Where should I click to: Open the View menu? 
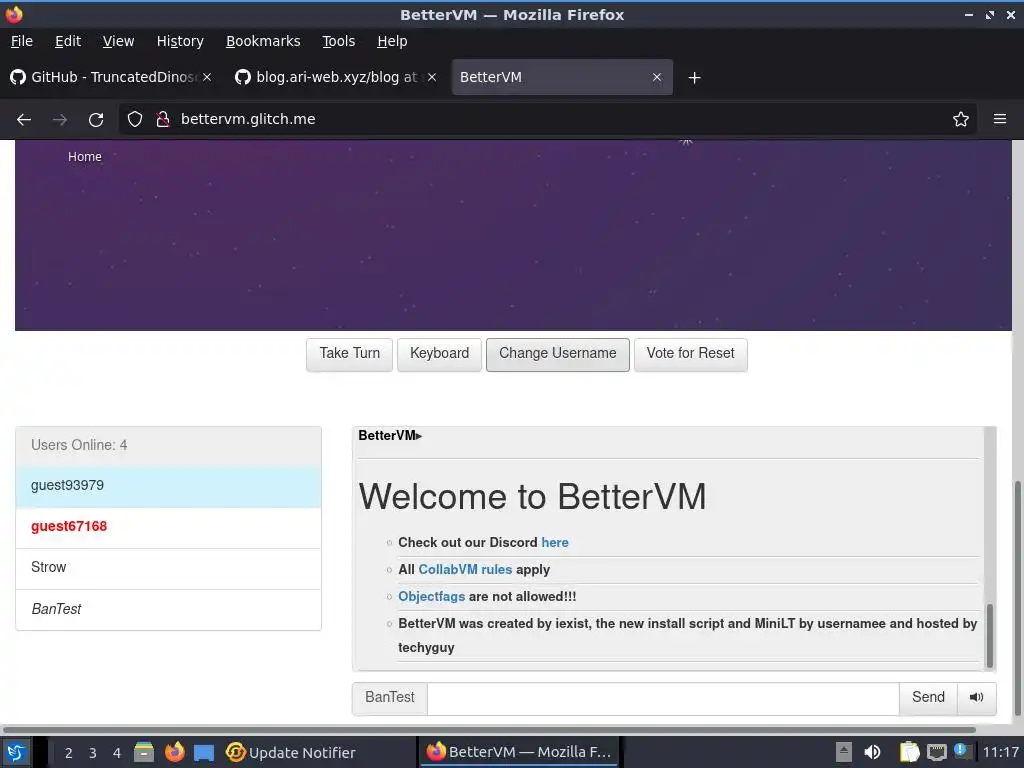tap(118, 41)
